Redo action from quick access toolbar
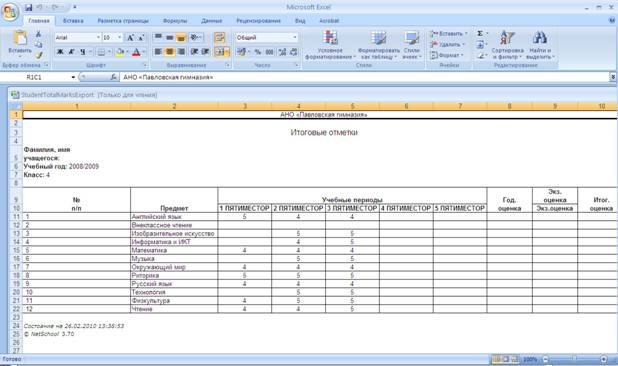The image size is (618, 366). click(x=56, y=7)
